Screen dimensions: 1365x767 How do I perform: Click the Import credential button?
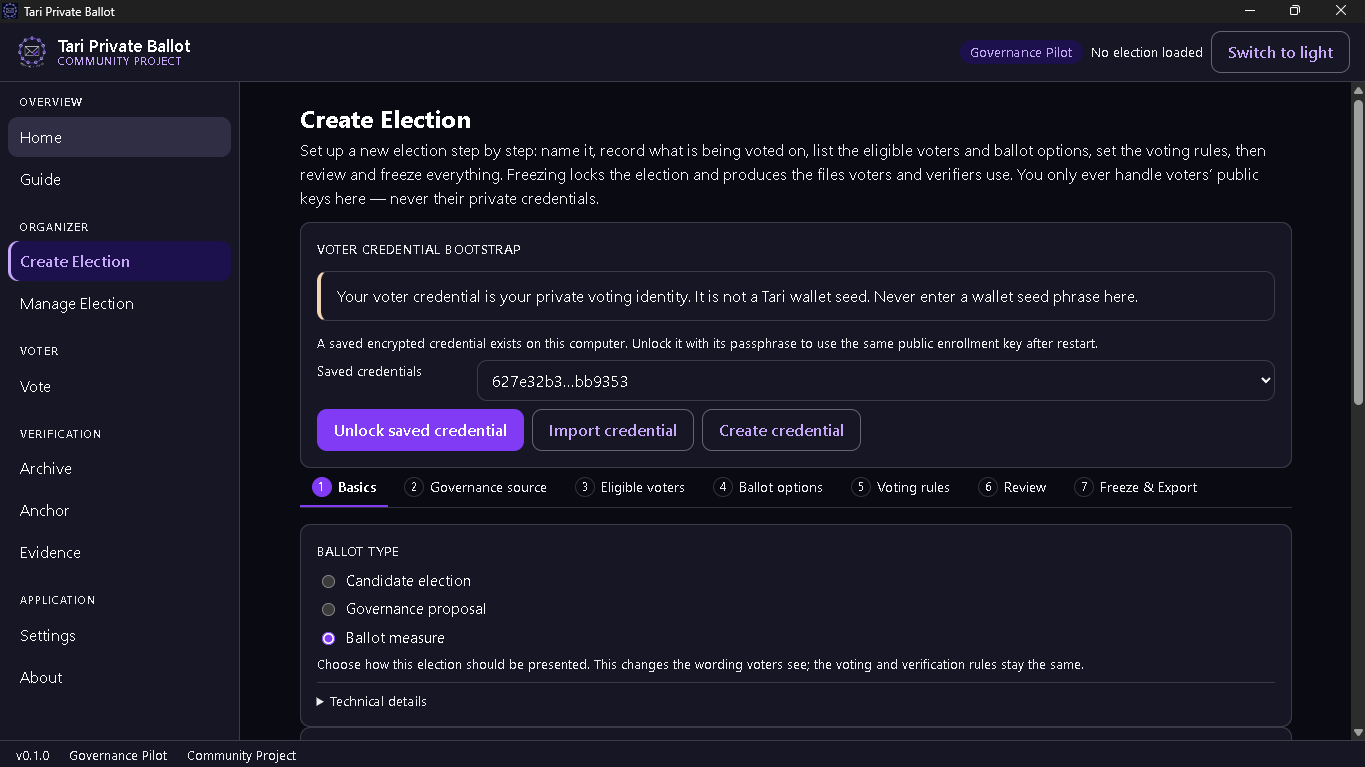coord(613,430)
